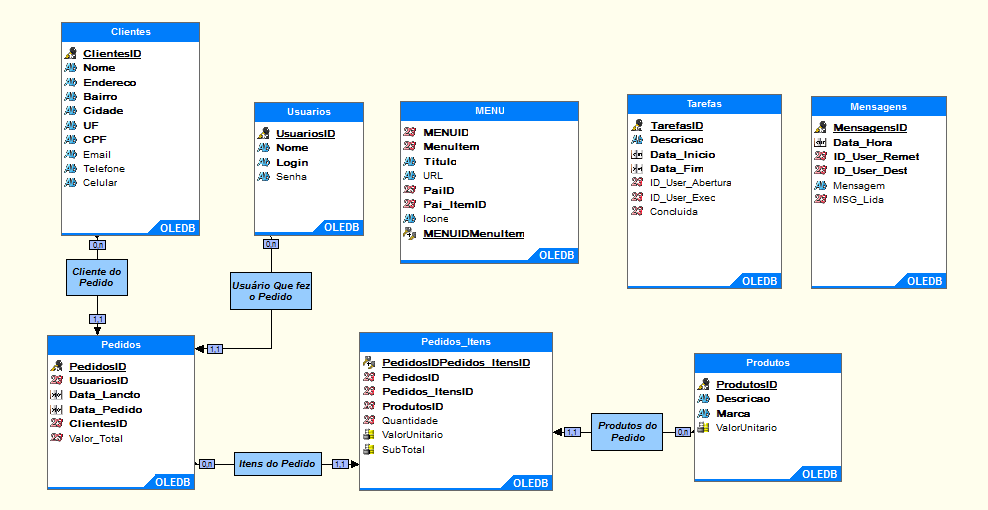
Task: Click the key icon beside UsuariosID in Usuarios table
Action: [263, 133]
